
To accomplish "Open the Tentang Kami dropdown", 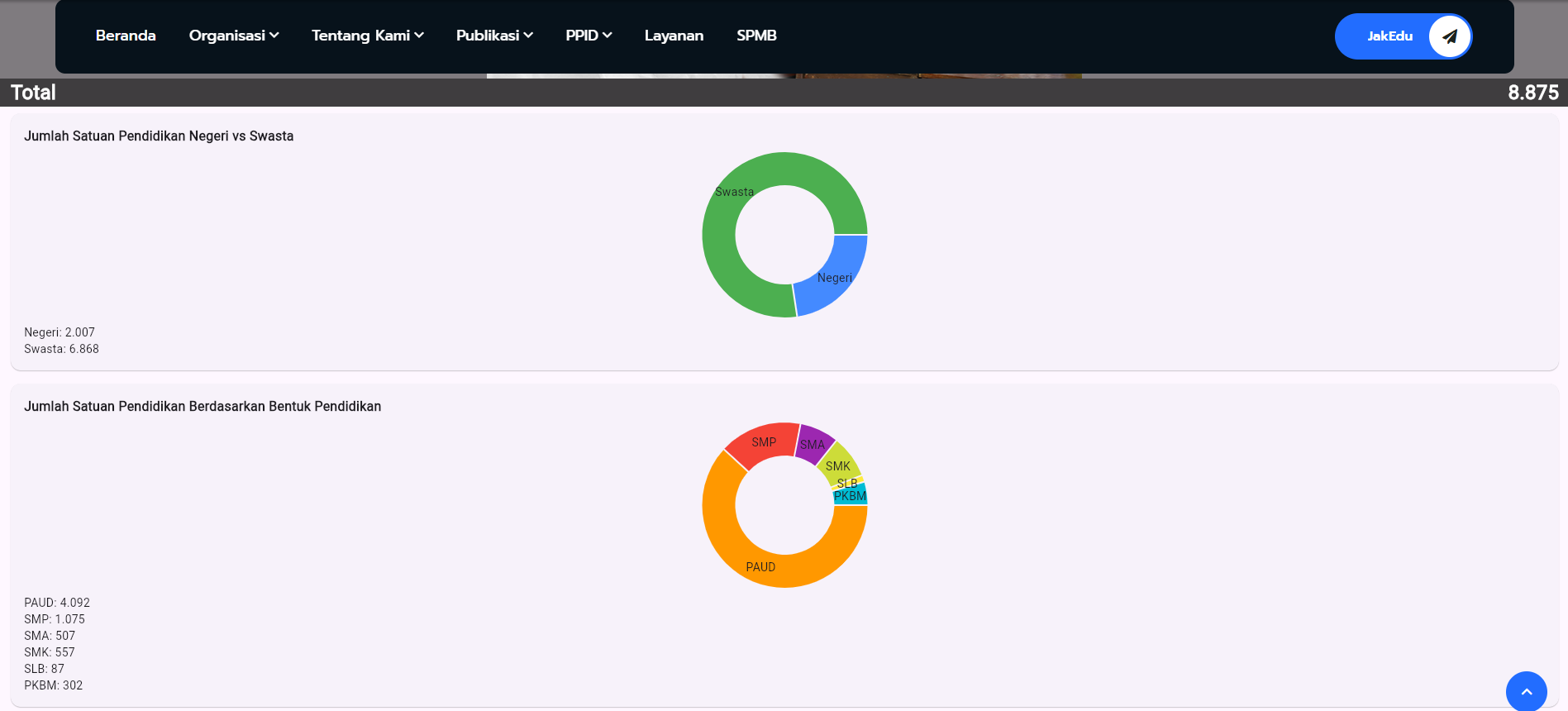I will coord(367,36).
